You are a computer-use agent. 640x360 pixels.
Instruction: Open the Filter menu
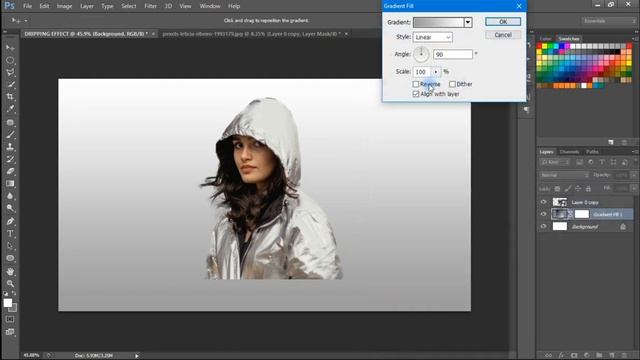point(150,6)
